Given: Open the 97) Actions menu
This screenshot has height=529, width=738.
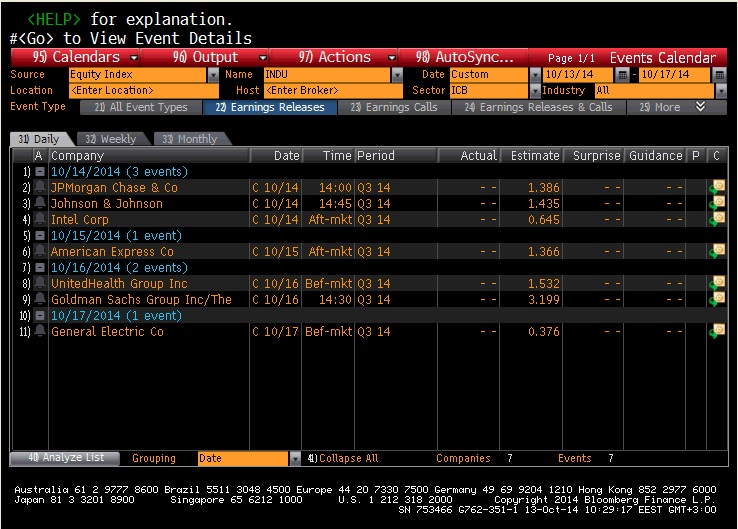Looking at the screenshot, I should [334, 57].
